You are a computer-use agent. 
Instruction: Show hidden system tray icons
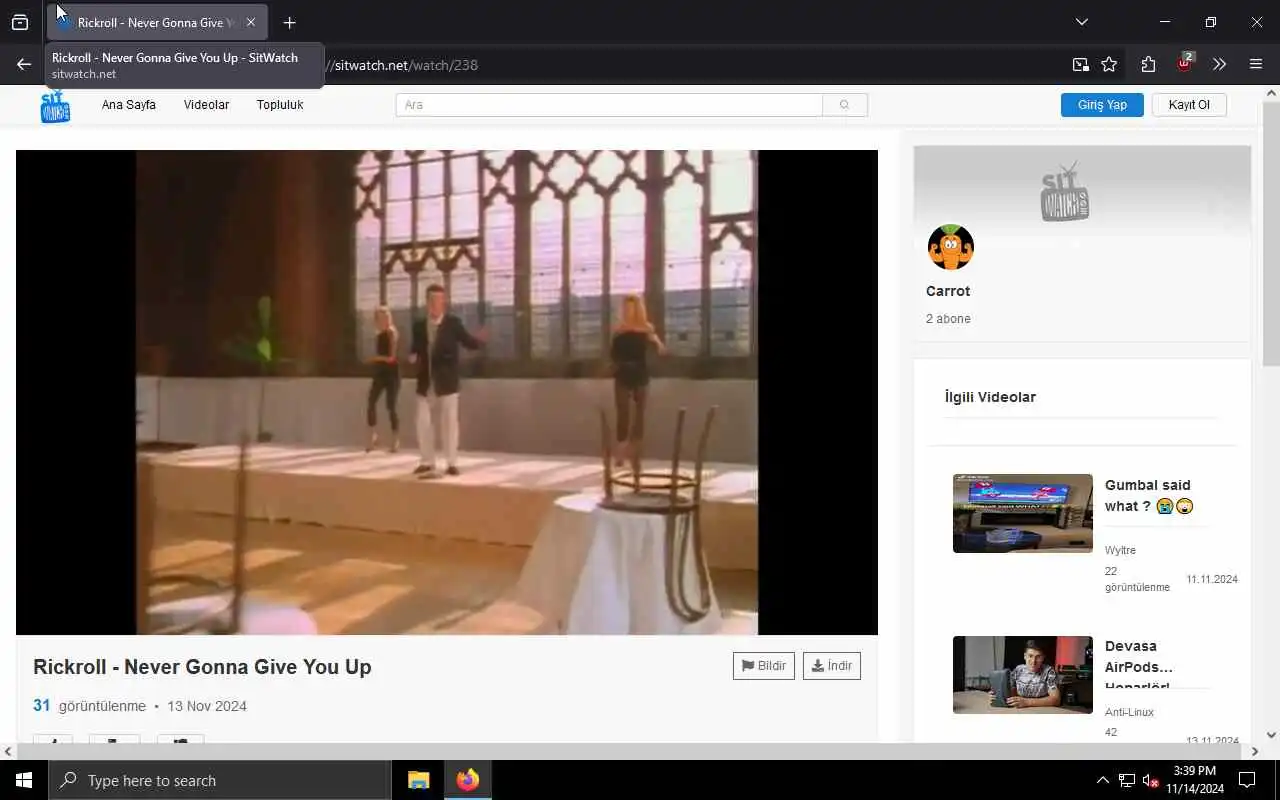[1102, 780]
